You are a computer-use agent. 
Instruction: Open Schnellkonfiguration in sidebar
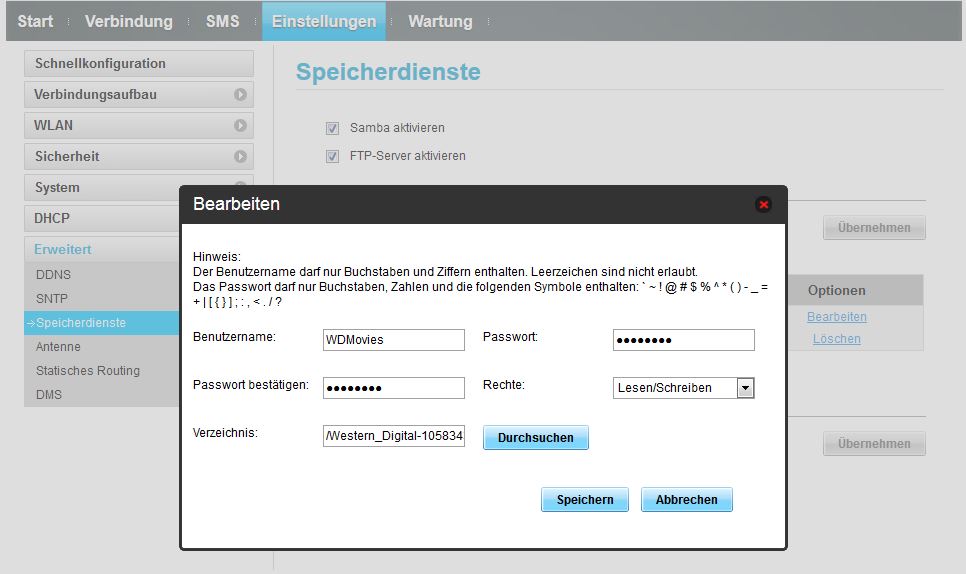[138, 64]
